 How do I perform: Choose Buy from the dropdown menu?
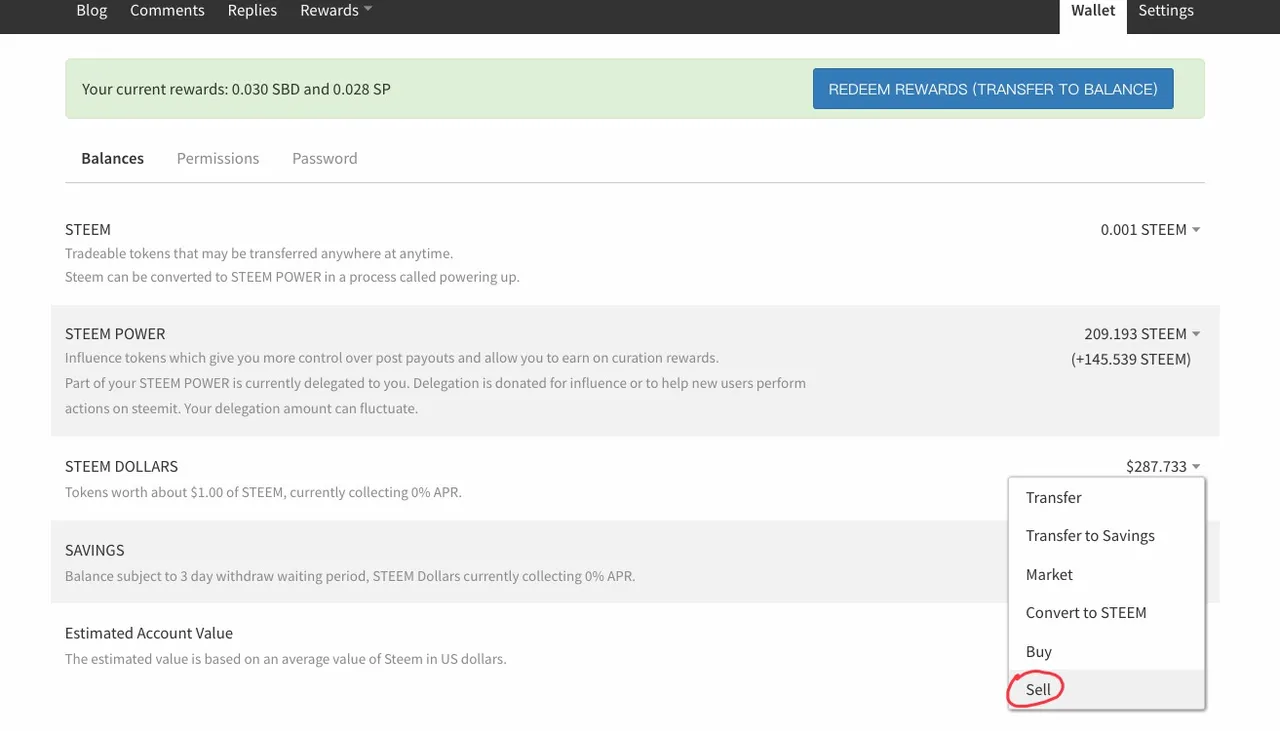(x=1107, y=651)
